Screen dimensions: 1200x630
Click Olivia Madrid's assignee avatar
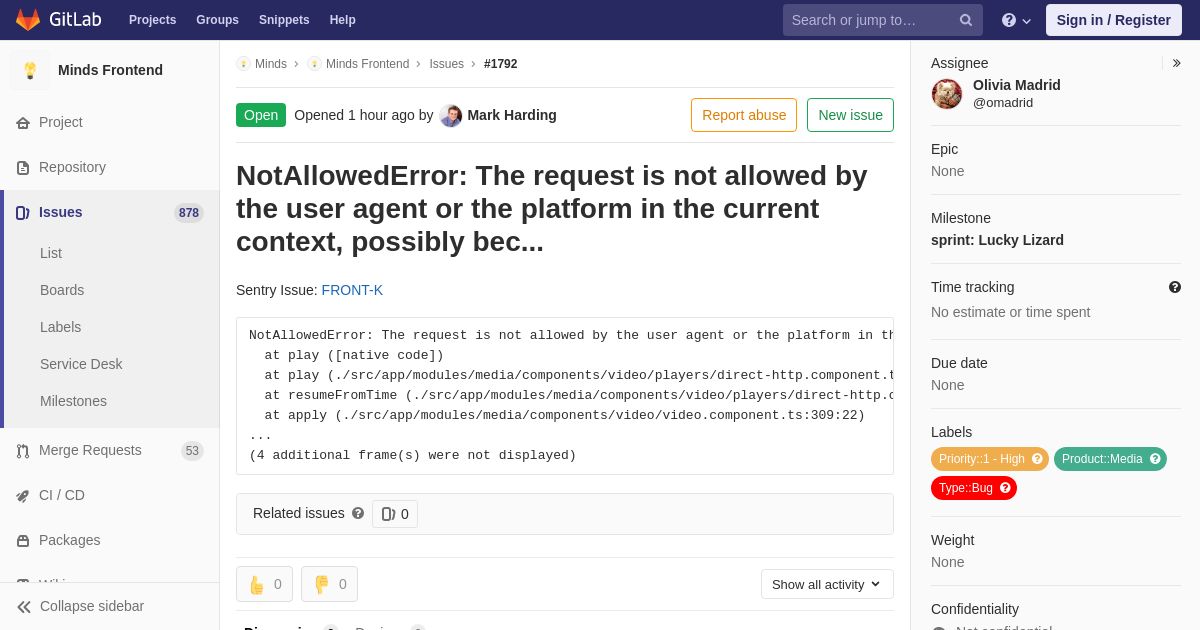[947, 94]
